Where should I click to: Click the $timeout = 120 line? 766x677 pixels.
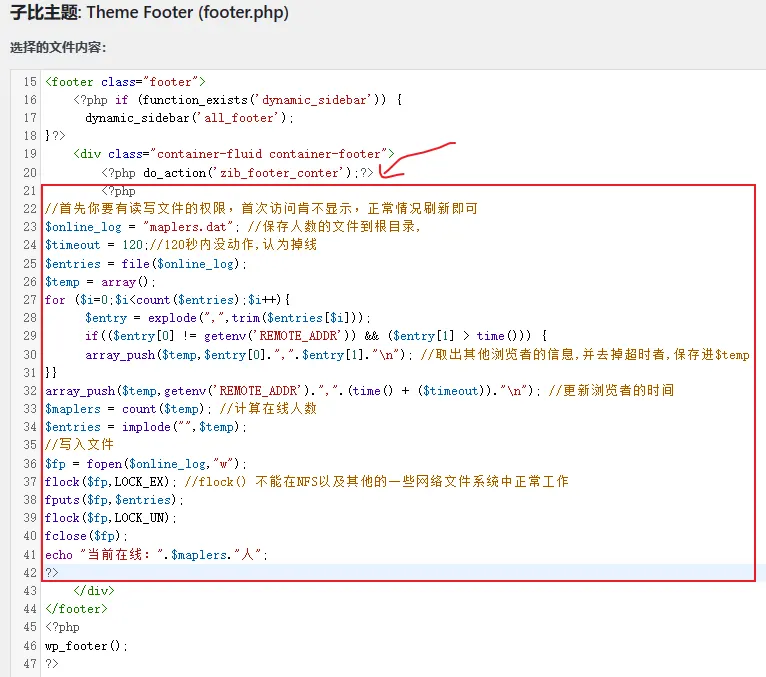tap(96, 244)
